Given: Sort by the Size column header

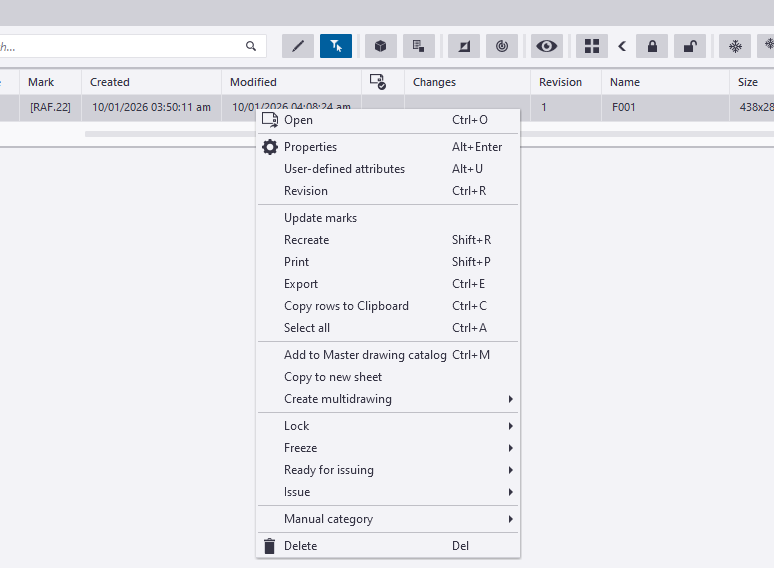Looking at the screenshot, I should click(752, 82).
